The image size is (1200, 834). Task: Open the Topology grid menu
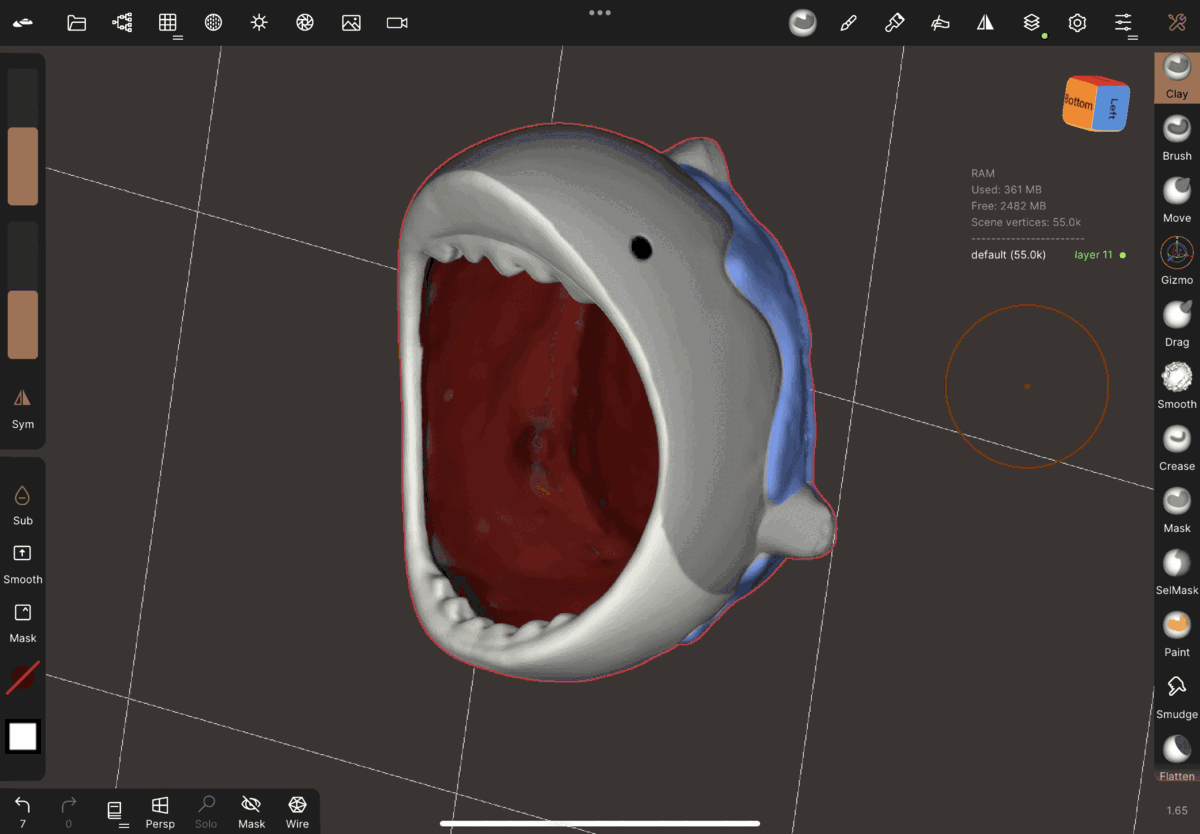[x=168, y=22]
